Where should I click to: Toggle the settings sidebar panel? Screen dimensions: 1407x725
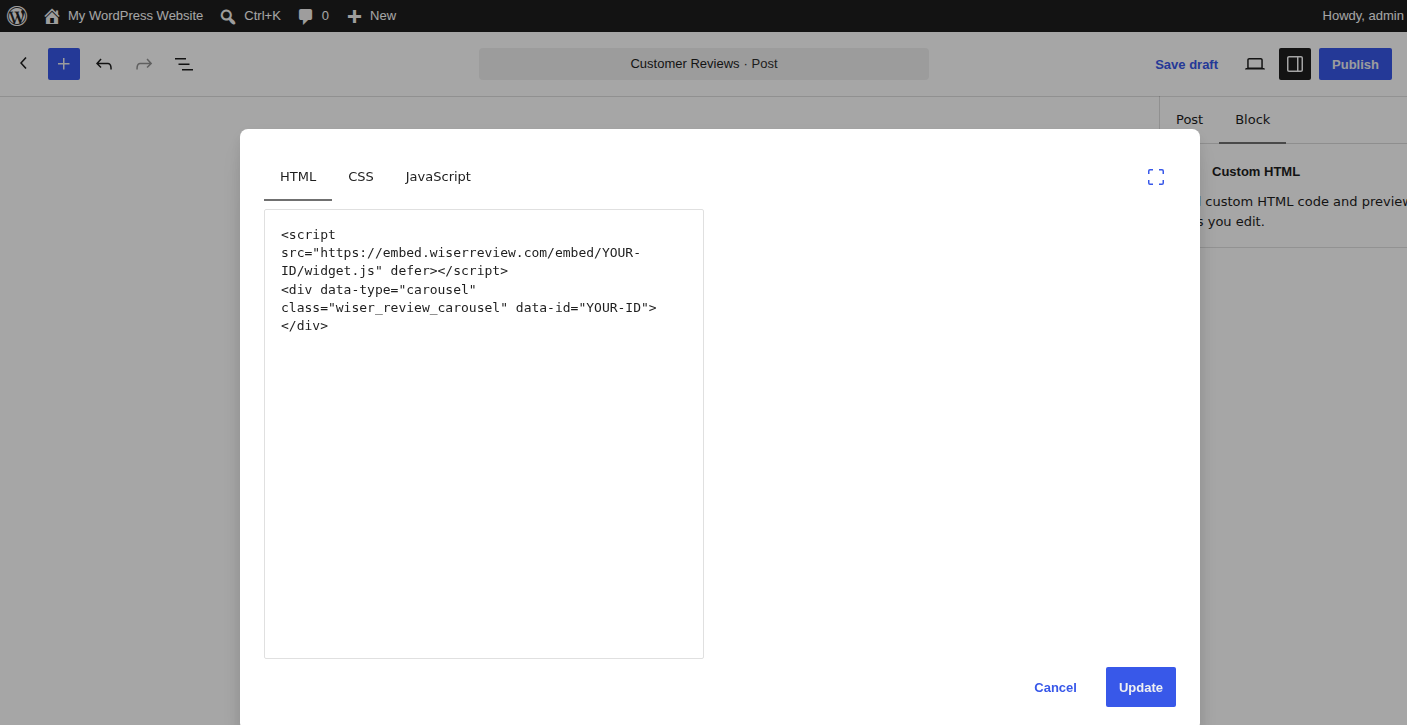point(1295,64)
